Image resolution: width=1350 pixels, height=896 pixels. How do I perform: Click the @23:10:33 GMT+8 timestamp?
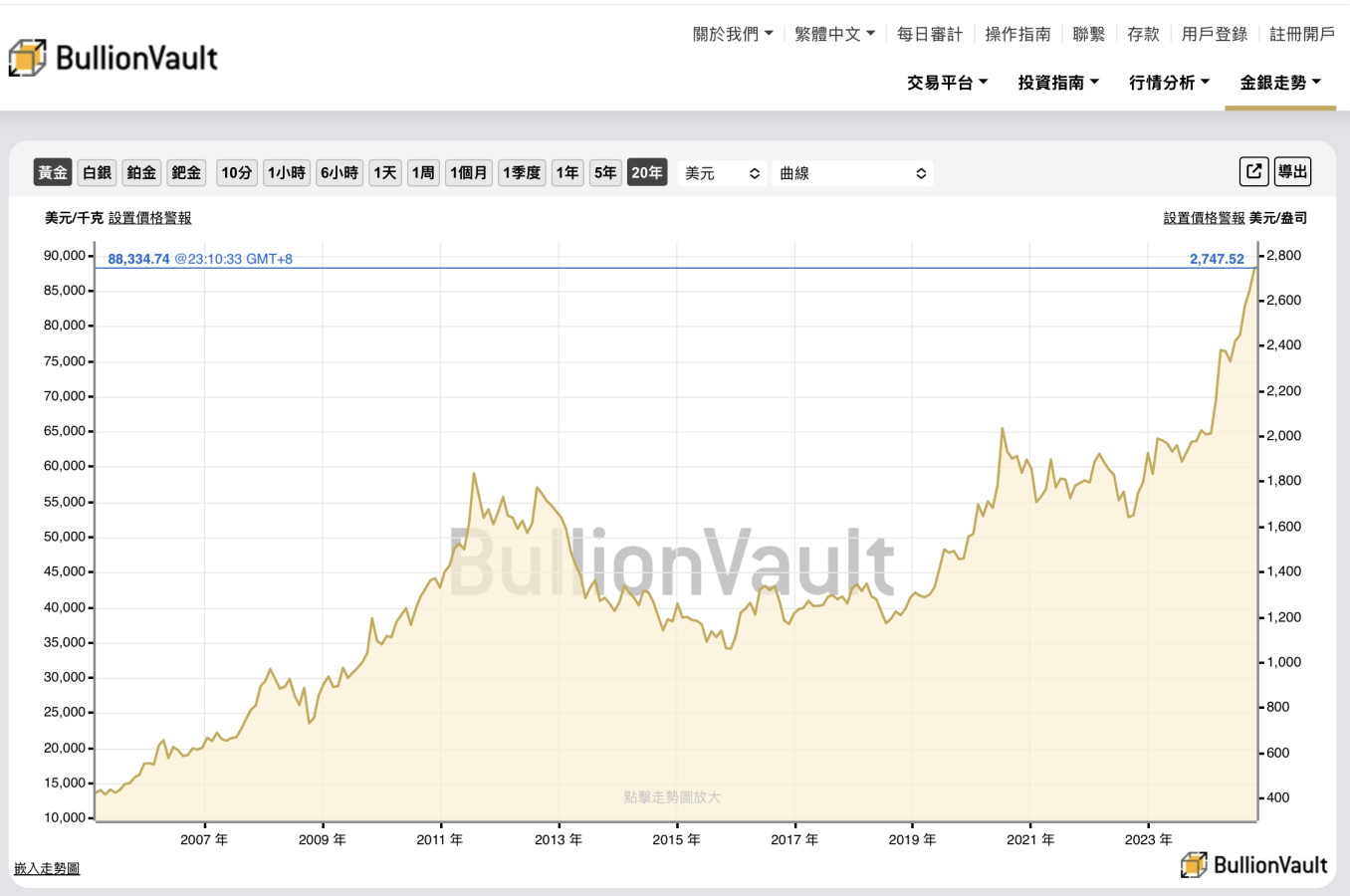[x=234, y=259]
